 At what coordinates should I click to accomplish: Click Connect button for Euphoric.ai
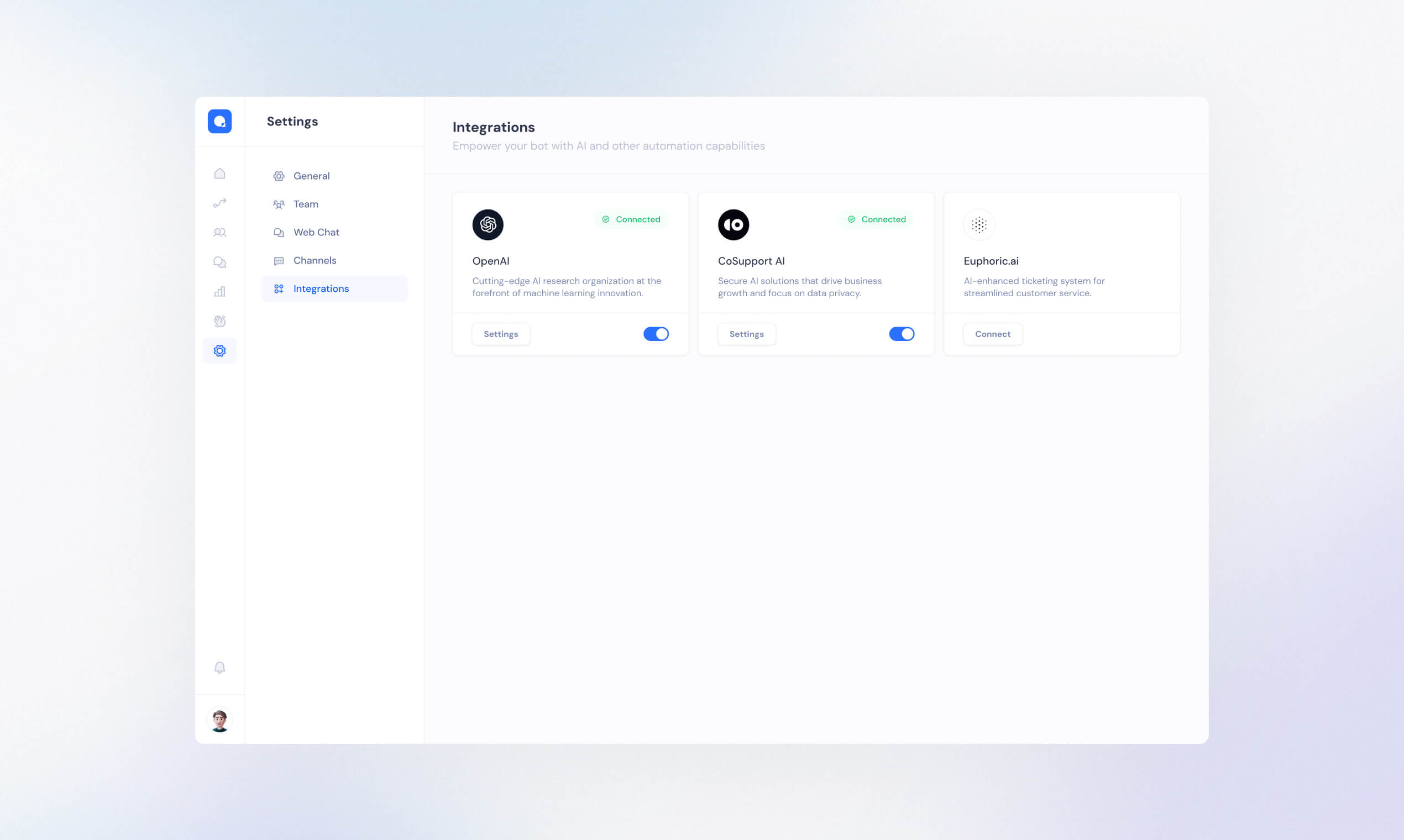click(993, 334)
